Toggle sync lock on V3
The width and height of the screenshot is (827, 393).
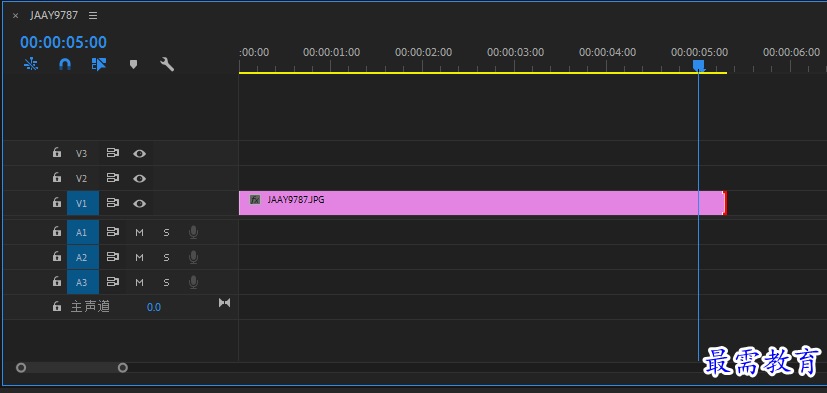click(x=113, y=153)
